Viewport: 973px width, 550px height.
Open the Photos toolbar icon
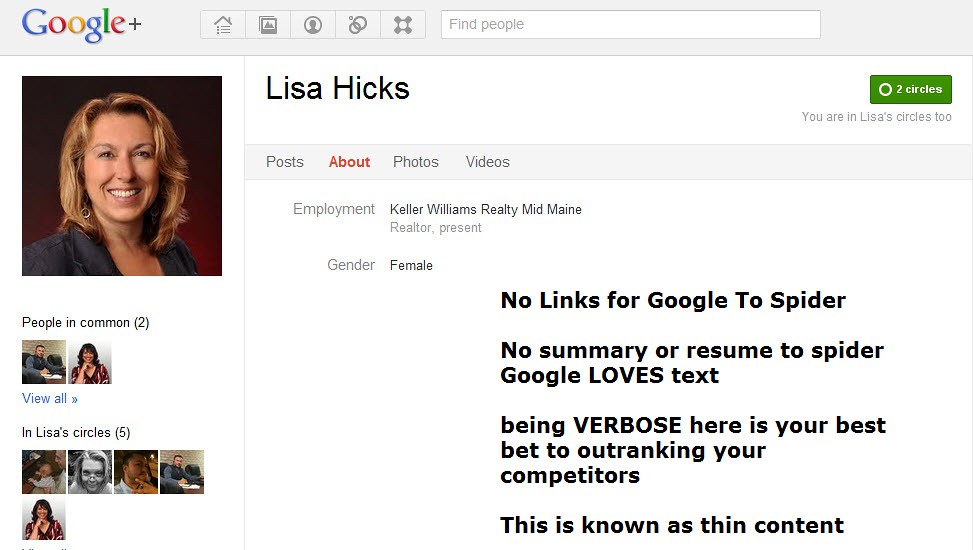click(268, 25)
